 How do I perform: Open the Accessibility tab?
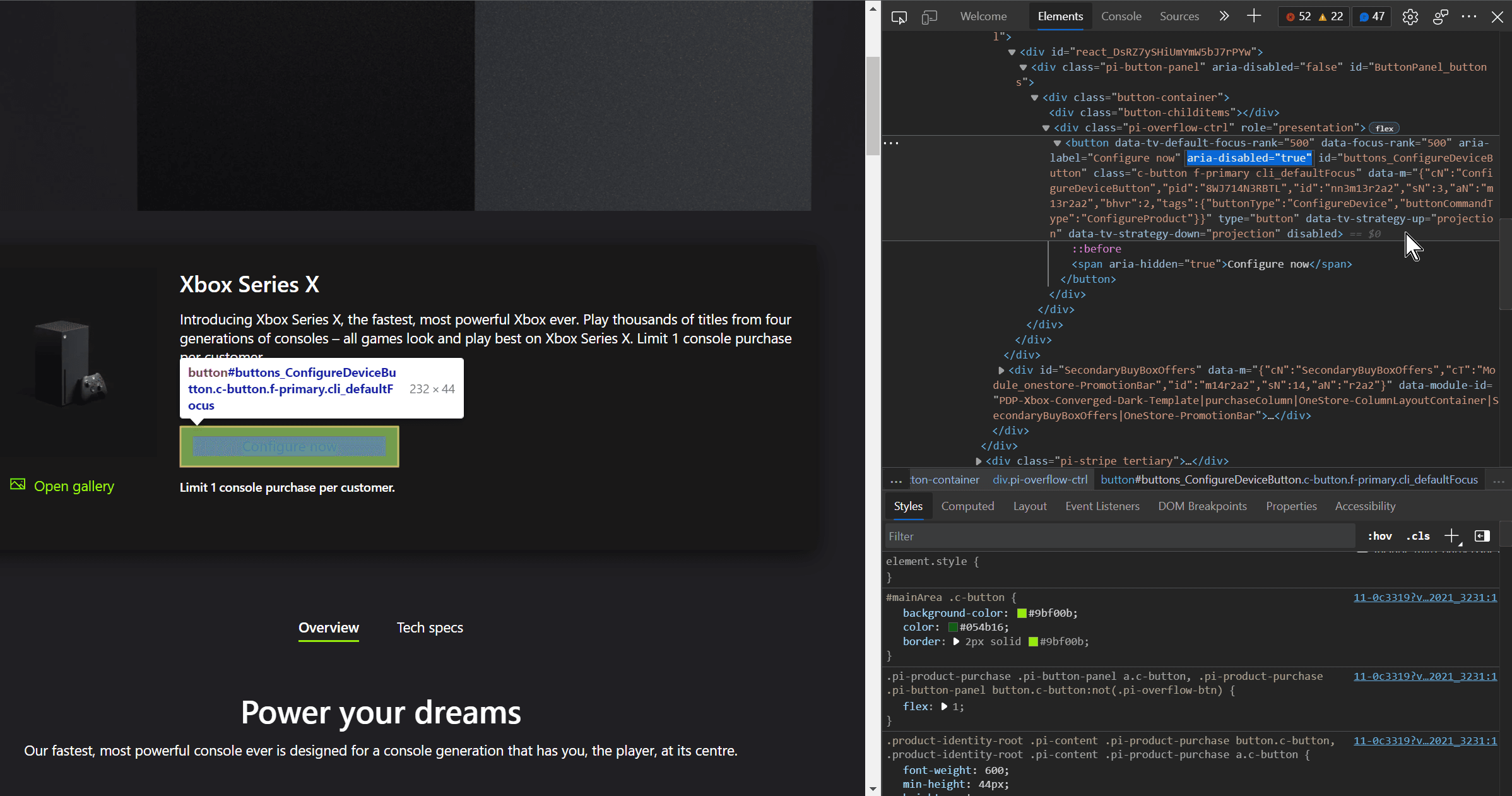coord(1365,506)
